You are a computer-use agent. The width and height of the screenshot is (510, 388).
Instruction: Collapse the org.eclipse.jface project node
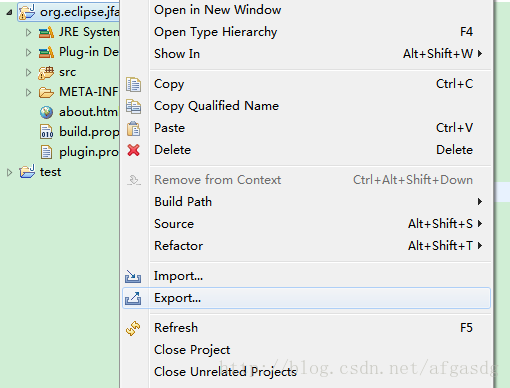pos(9,12)
